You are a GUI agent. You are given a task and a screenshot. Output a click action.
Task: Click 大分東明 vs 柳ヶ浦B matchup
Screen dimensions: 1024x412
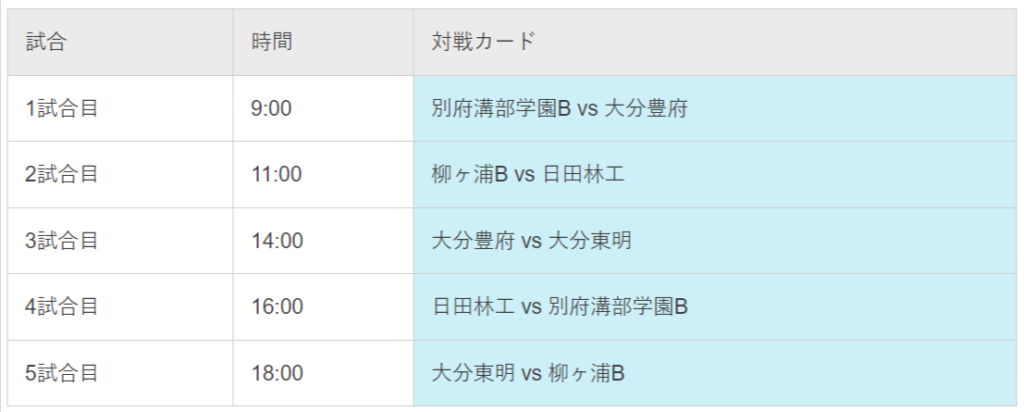tap(528, 373)
